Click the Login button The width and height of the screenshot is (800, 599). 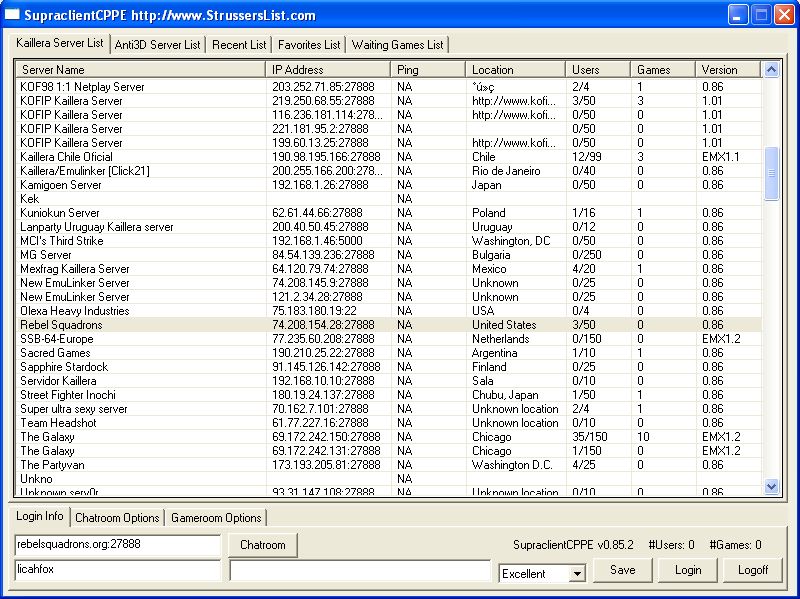pyautogui.click(x=687, y=570)
